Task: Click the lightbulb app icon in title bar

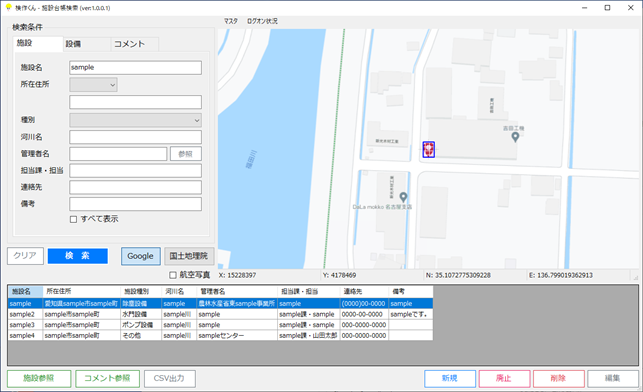Action: 8,7
